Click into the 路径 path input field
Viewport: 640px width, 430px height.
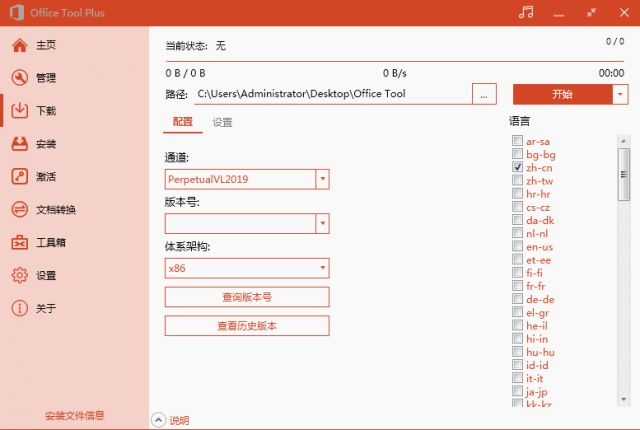coord(333,94)
